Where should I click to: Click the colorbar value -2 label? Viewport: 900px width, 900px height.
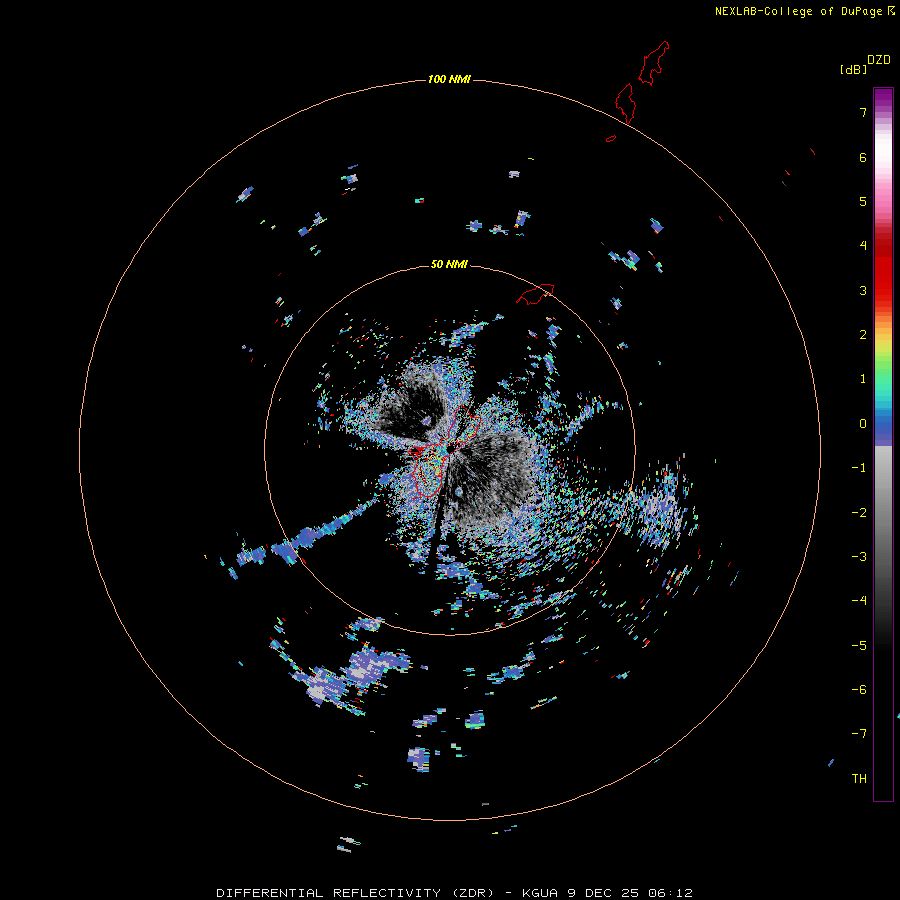tap(859, 513)
